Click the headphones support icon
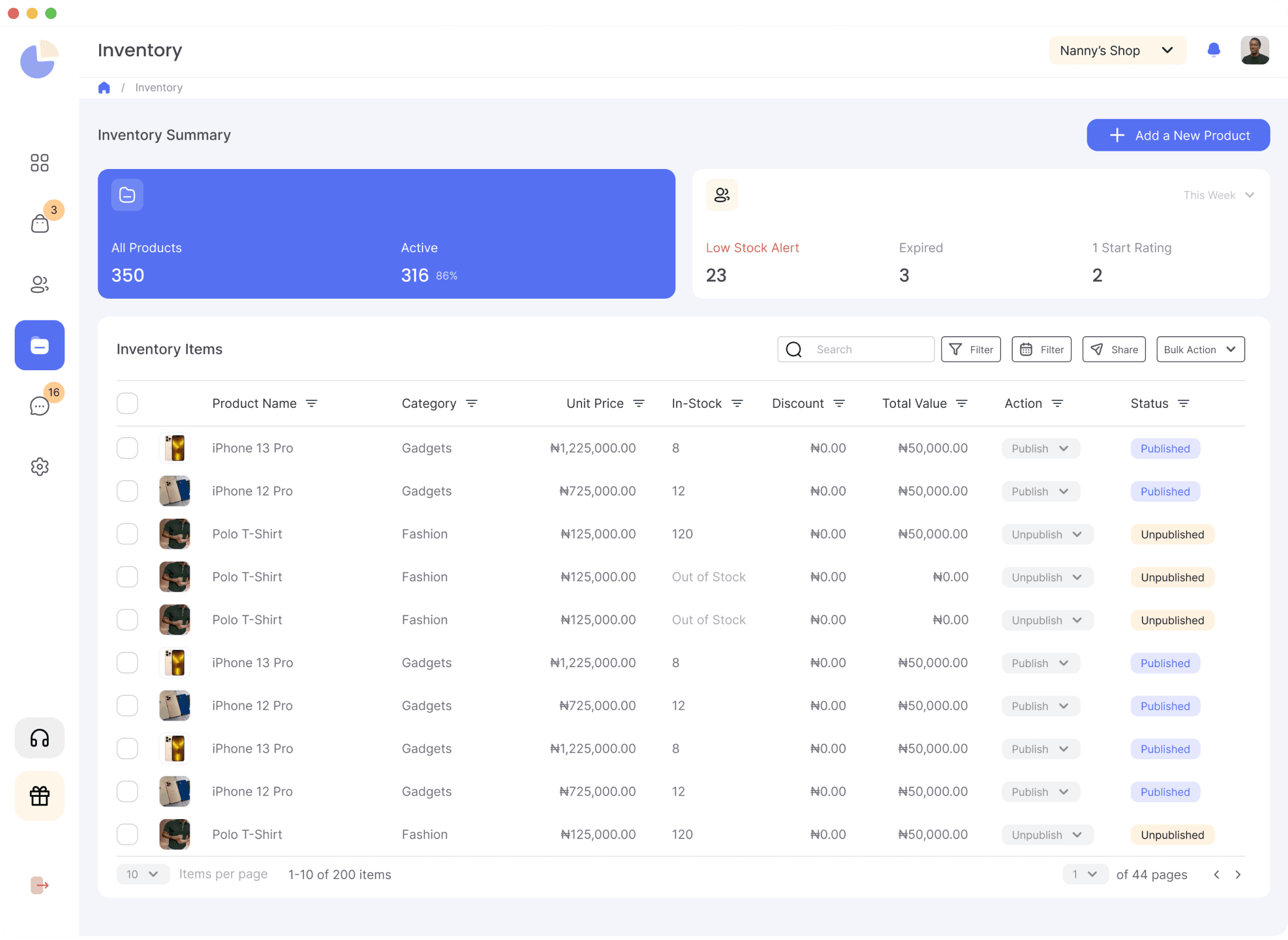 [39, 738]
